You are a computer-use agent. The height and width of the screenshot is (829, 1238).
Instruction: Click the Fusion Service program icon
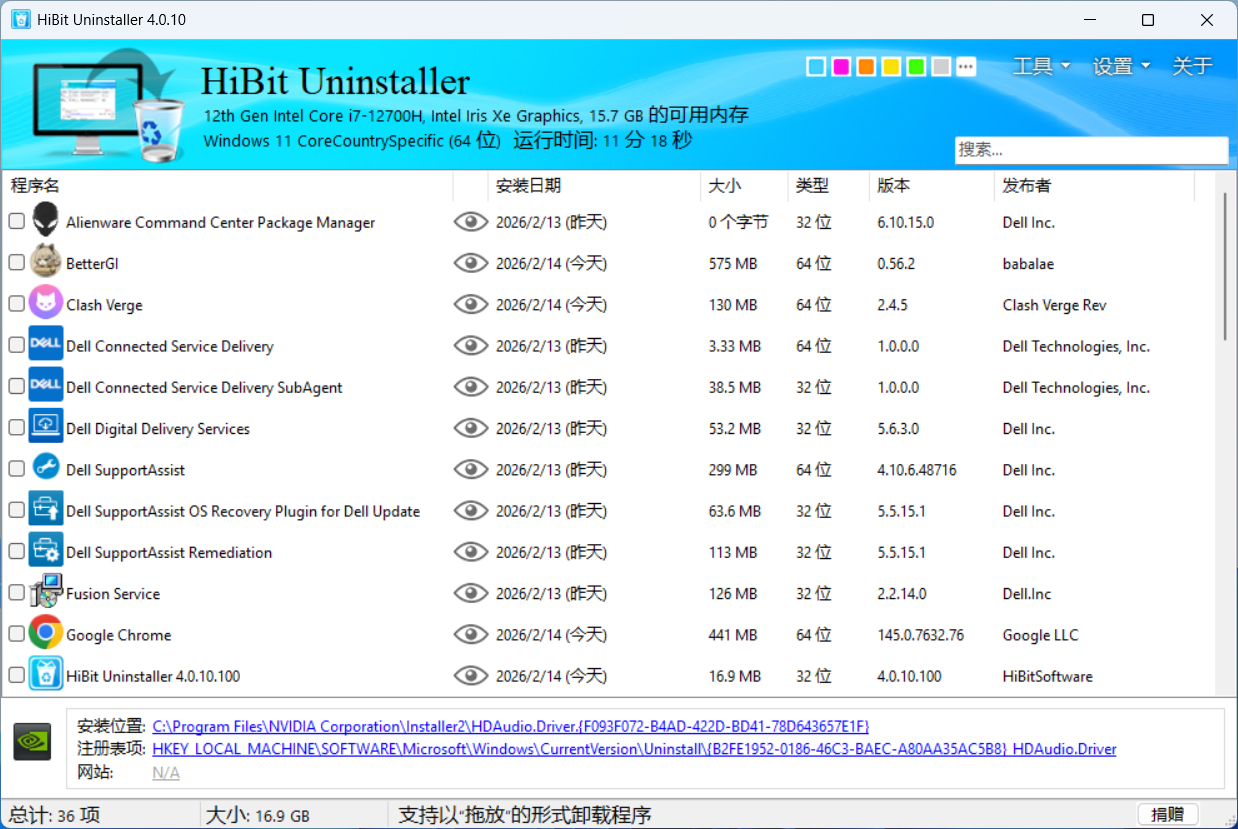tap(45, 592)
